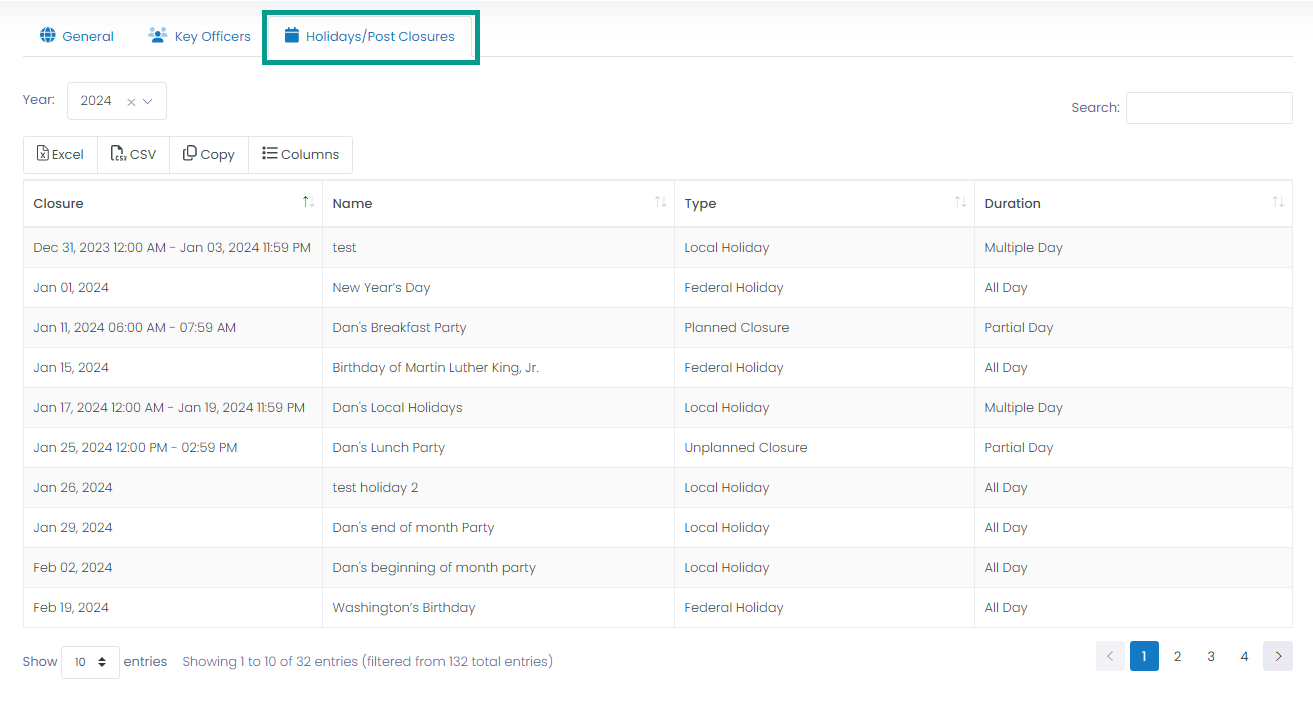The width and height of the screenshot is (1313, 708).
Task: Select Holidays/Post Closures tab
Action: click(x=370, y=37)
